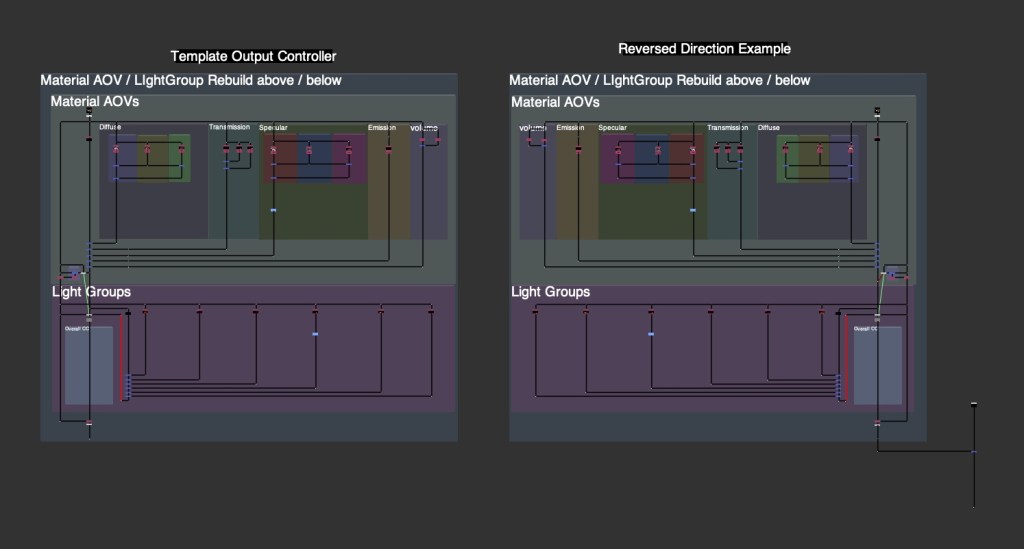Select the node inside the Template Emission backdrop

click(389, 150)
